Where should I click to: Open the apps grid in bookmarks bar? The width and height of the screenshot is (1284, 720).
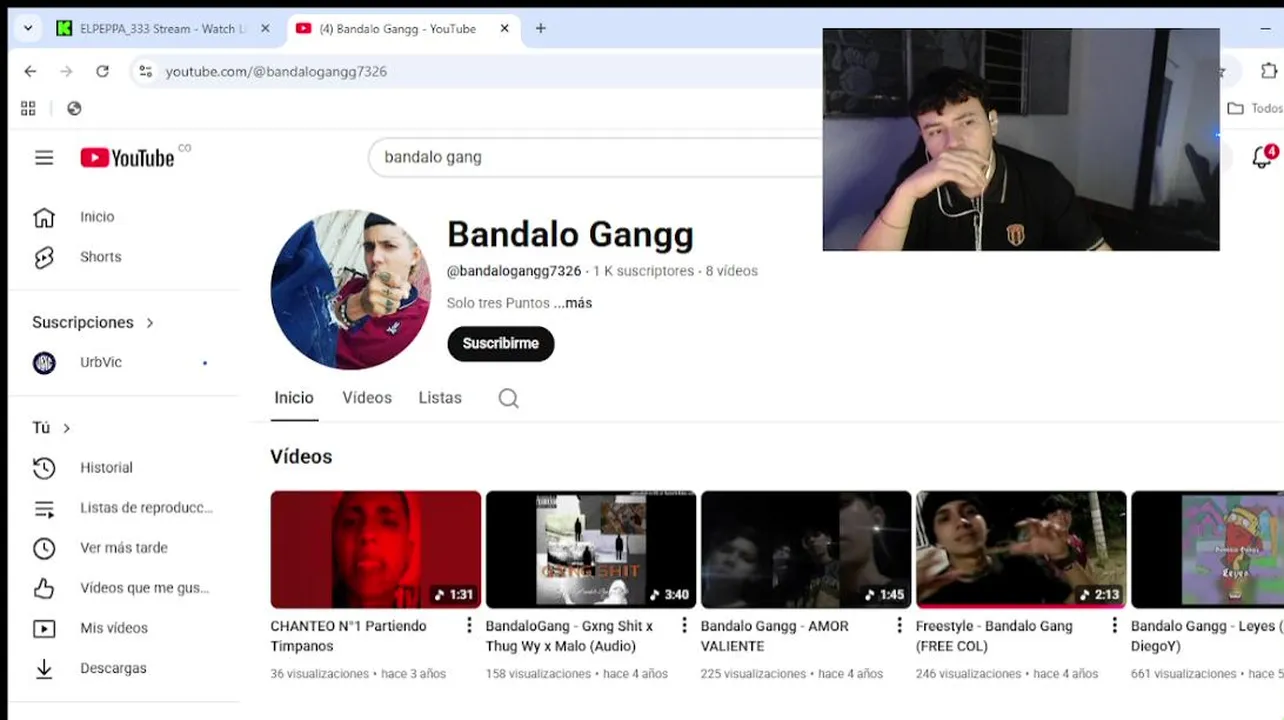coord(28,108)
